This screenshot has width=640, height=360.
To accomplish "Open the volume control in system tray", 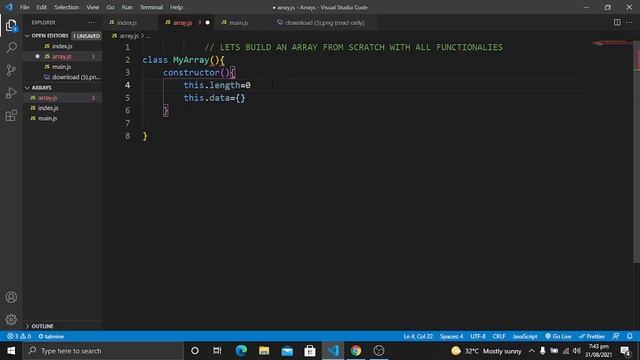I will (576, 351).
